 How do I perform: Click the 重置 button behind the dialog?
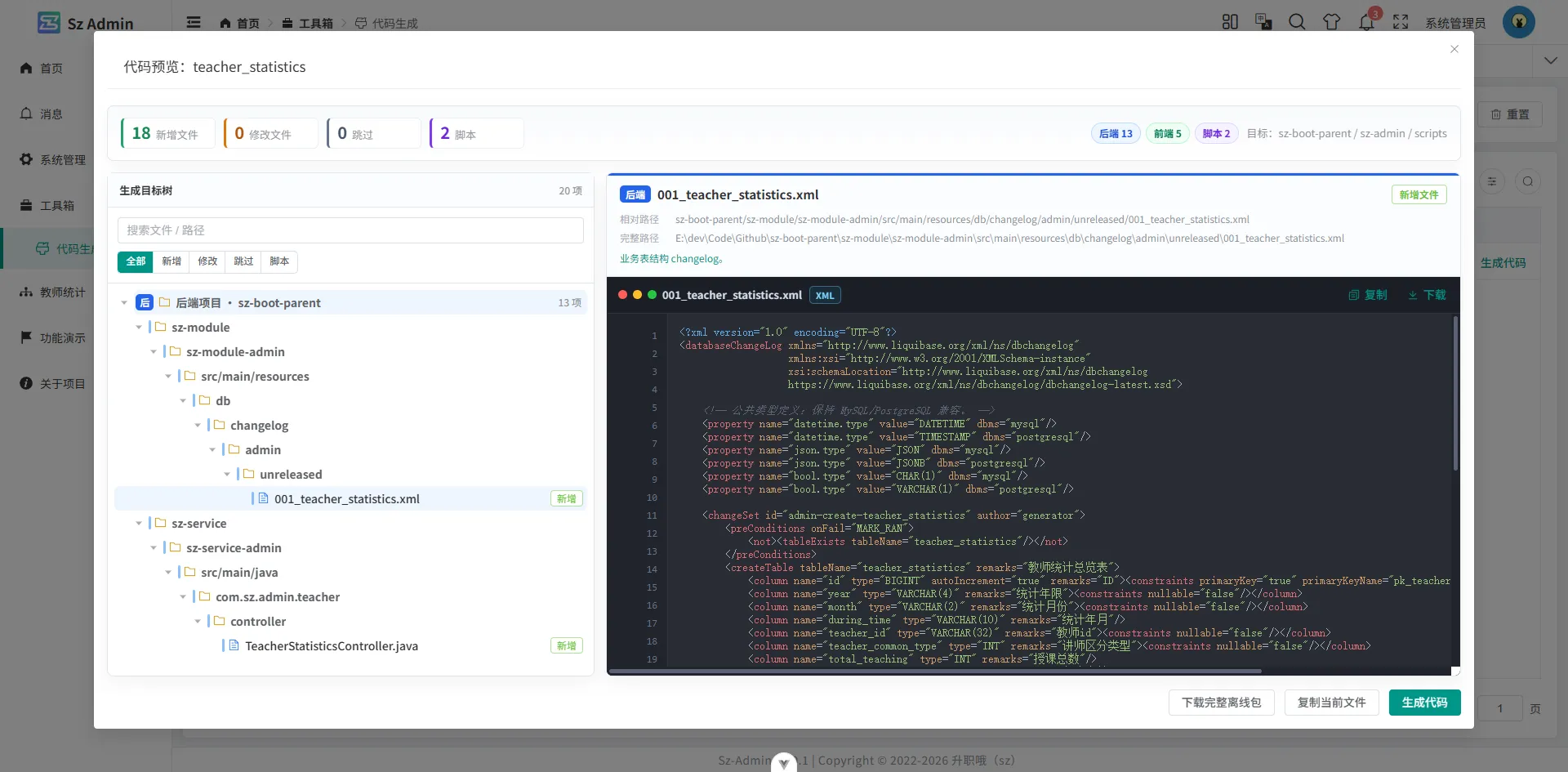1510,114
